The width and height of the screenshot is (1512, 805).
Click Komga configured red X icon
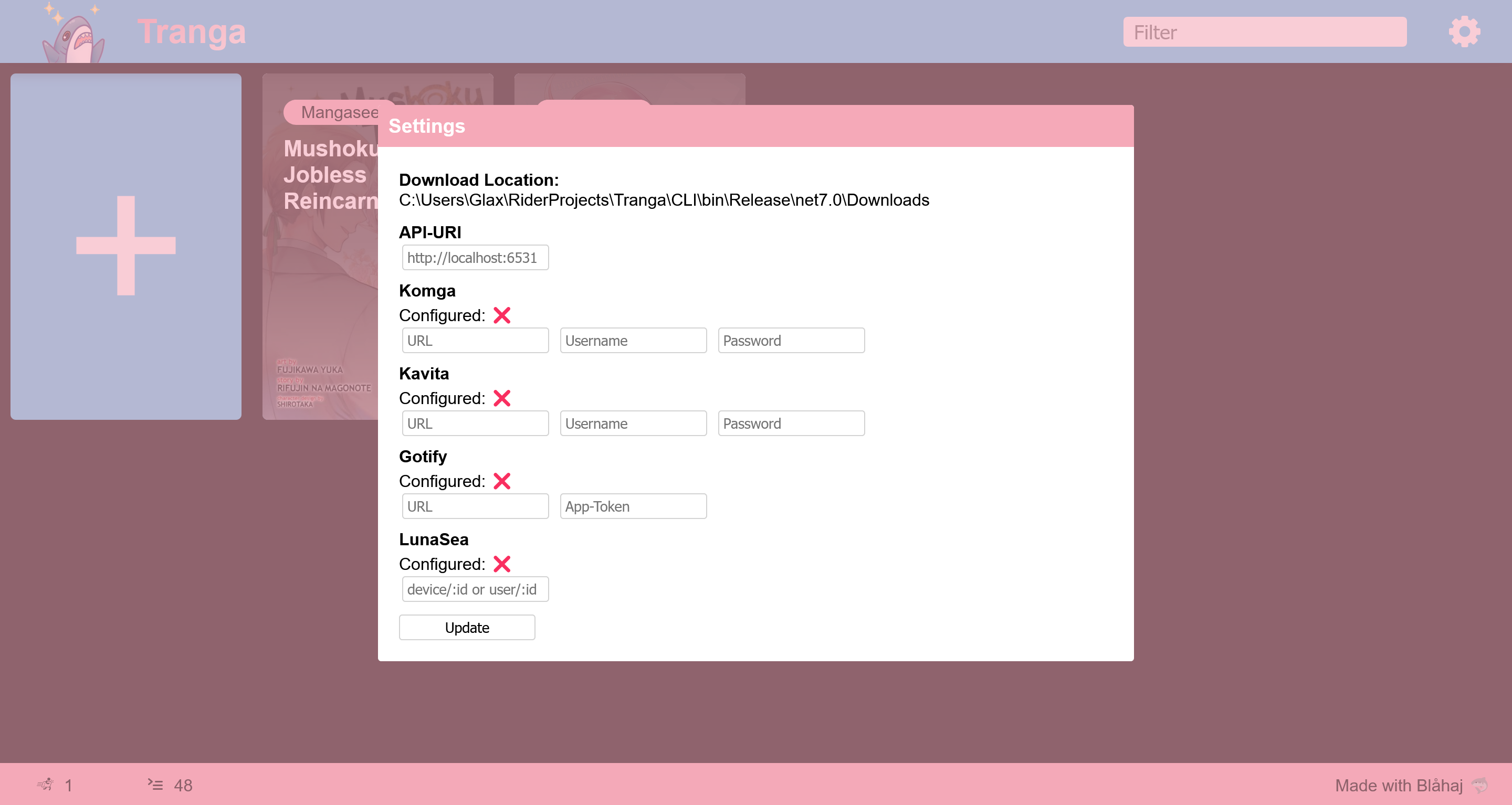[502, 316]
